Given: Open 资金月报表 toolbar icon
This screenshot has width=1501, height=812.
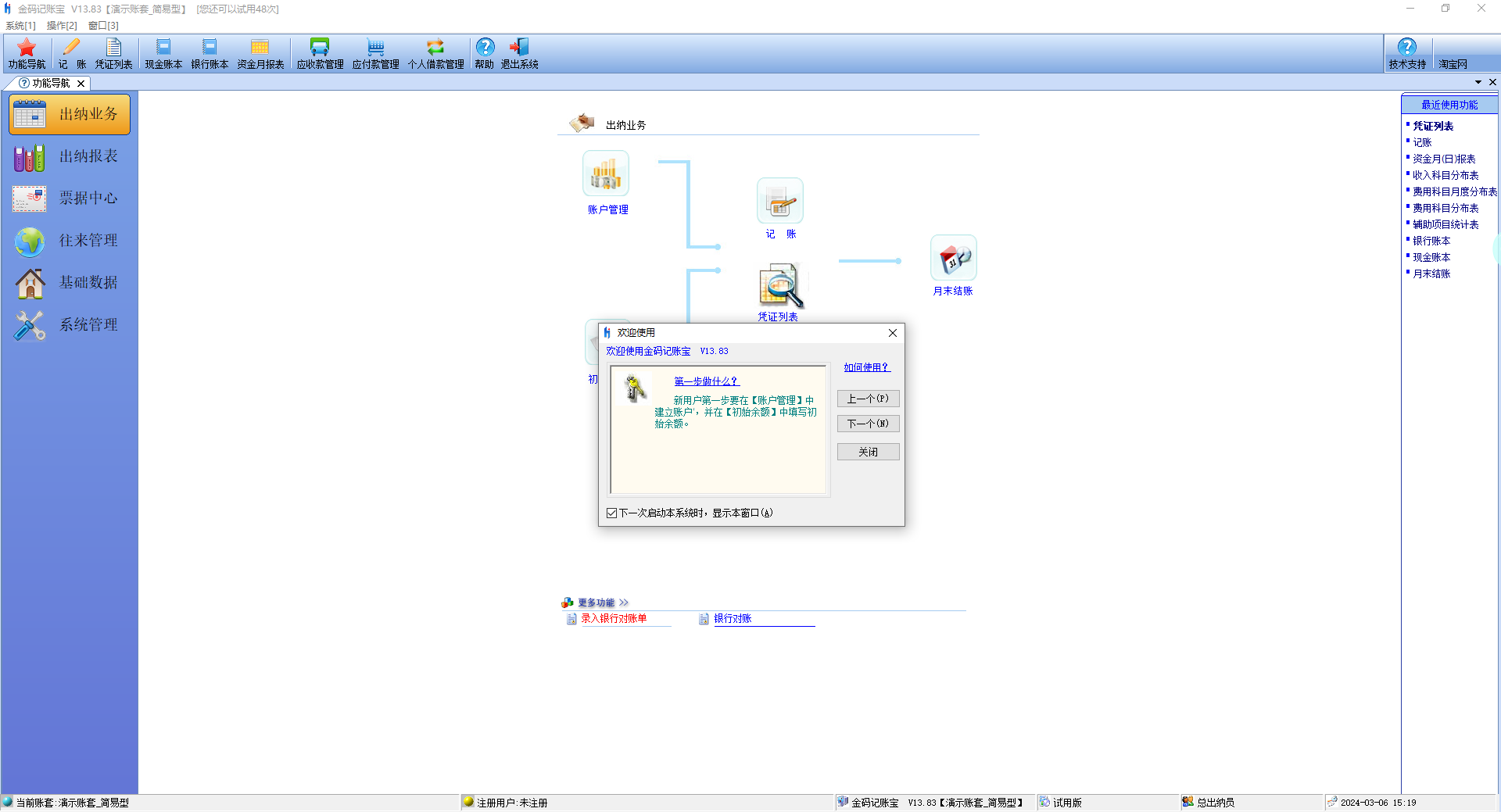Looking at the screenshot, I should tap(260, 54).
